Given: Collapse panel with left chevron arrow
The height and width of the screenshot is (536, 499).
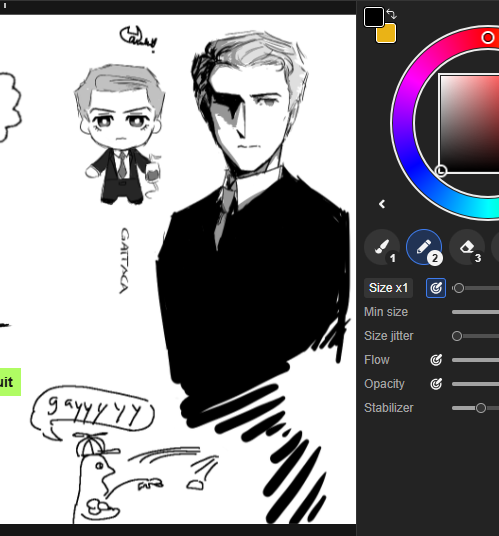Looking at the screenshot, I should [382, 204].
